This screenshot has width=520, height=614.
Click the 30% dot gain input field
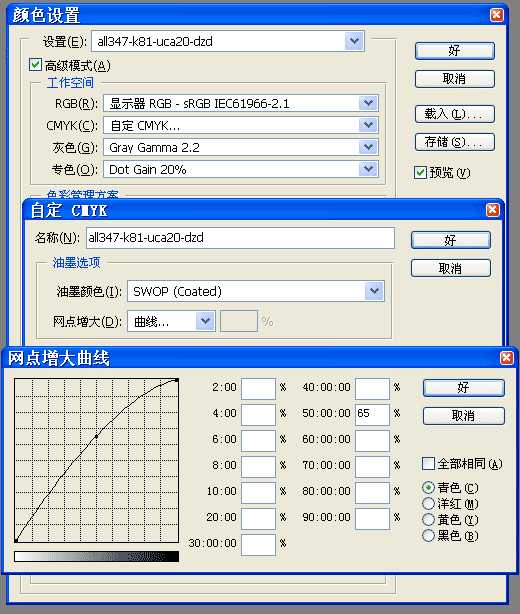[x=258, y=545]
